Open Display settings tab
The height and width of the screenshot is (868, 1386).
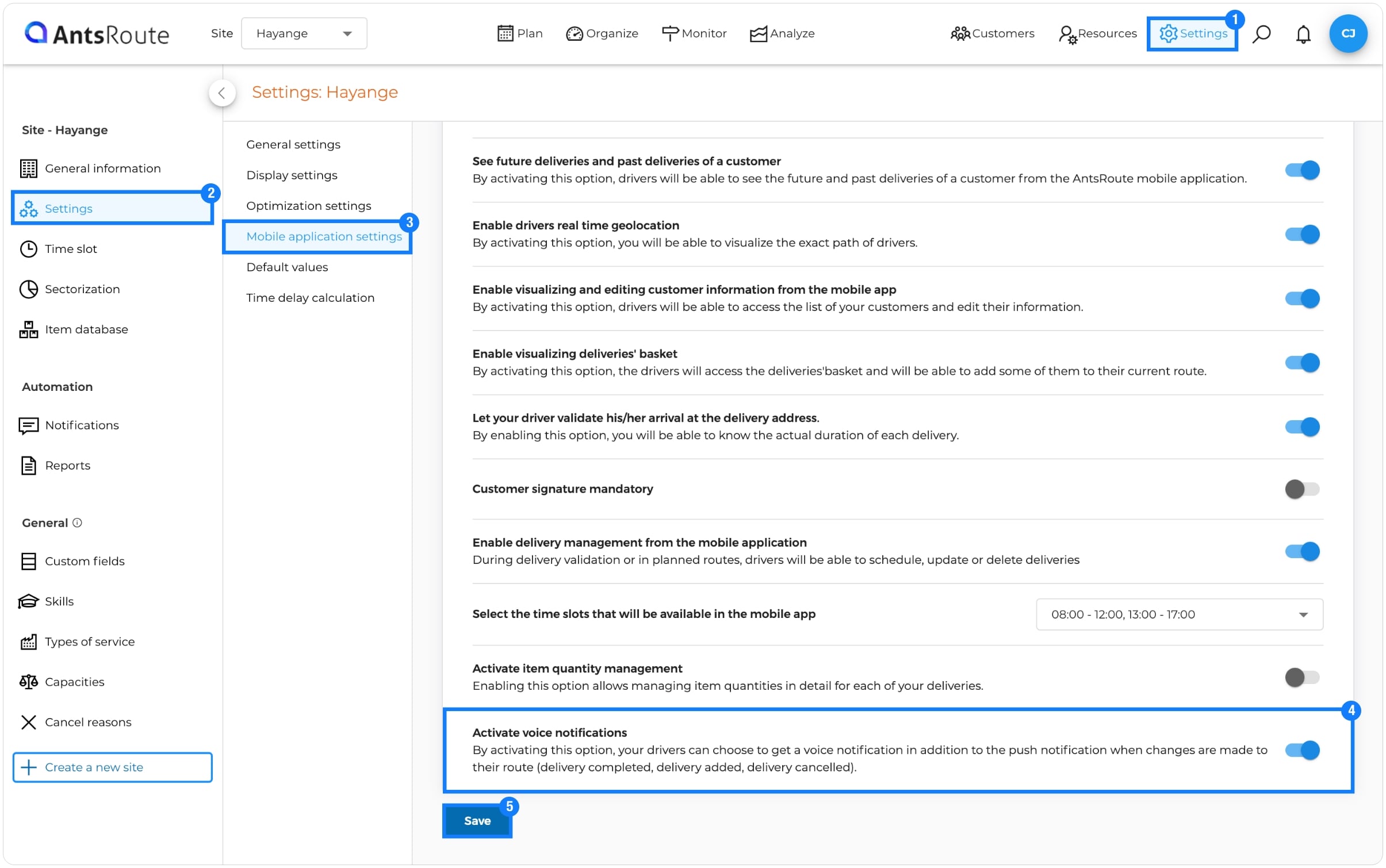pos(292,175)
